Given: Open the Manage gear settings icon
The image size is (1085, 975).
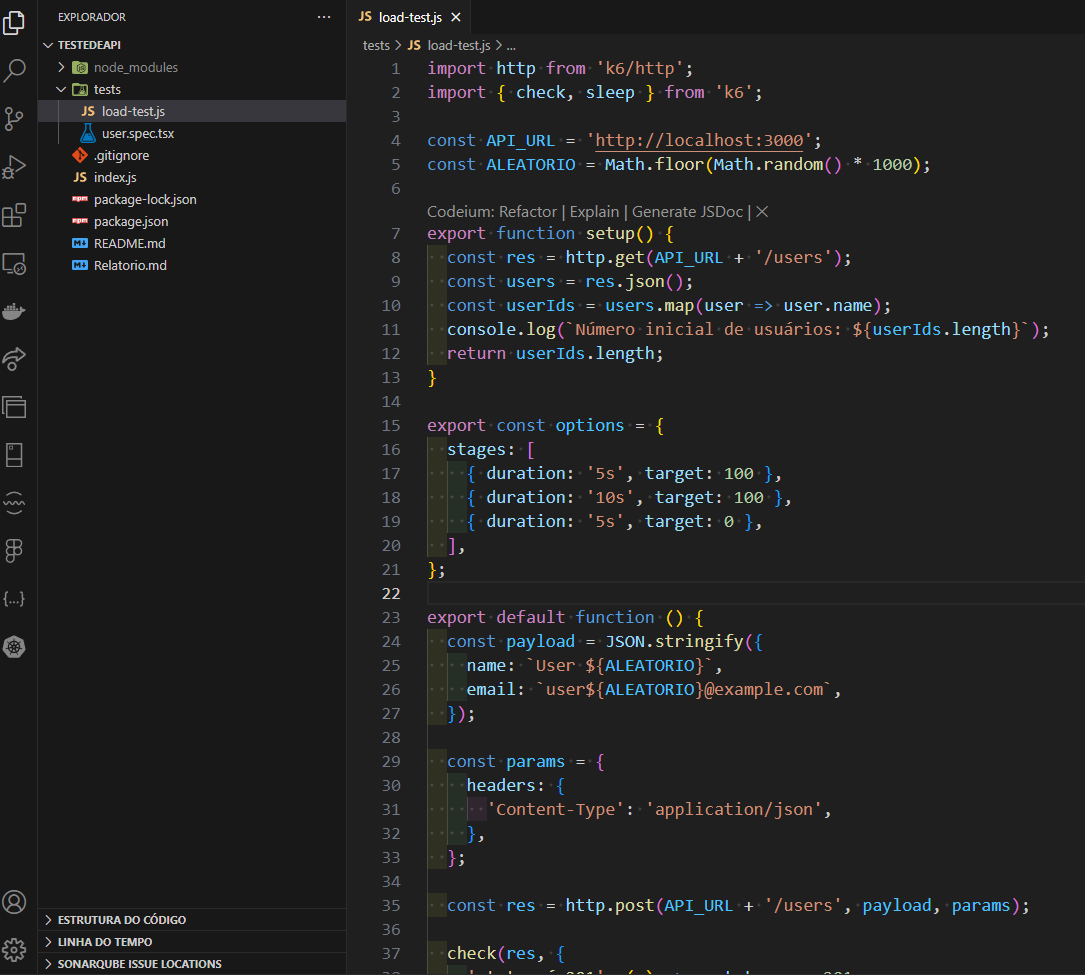Looking at the screenshot, I should pos(15,949).
